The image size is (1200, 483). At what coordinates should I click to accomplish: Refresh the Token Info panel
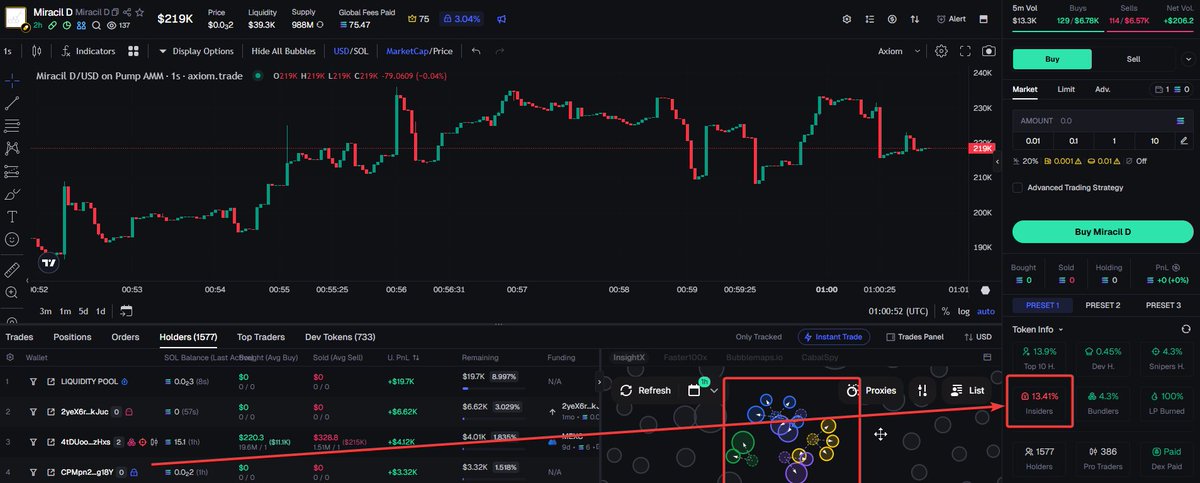click(x=1186, y=329)
